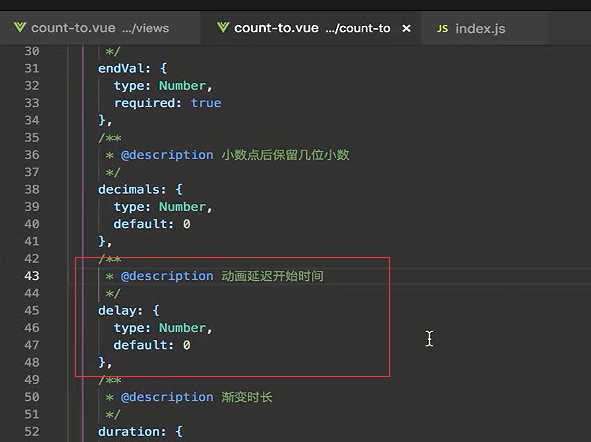Place cursor on 'required: true' line

click(x=168, y=103)
